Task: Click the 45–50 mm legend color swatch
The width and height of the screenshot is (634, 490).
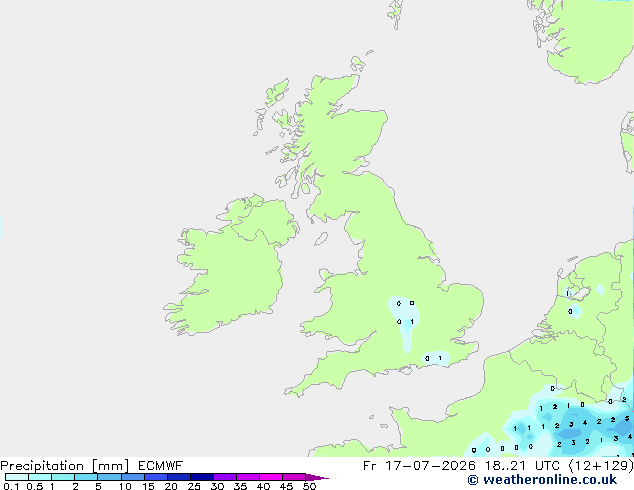Action: point(294,477)
